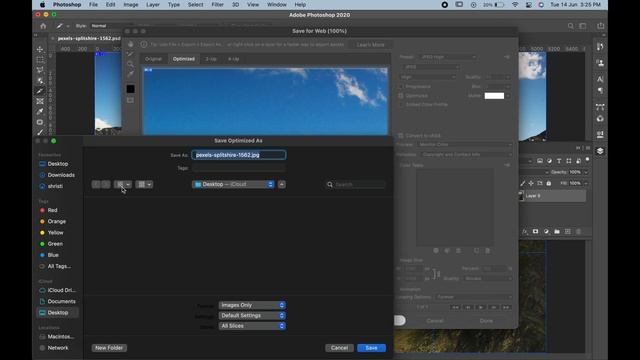640x360 pixels.
Task: Open the File menu
Action: click(93, 4)
